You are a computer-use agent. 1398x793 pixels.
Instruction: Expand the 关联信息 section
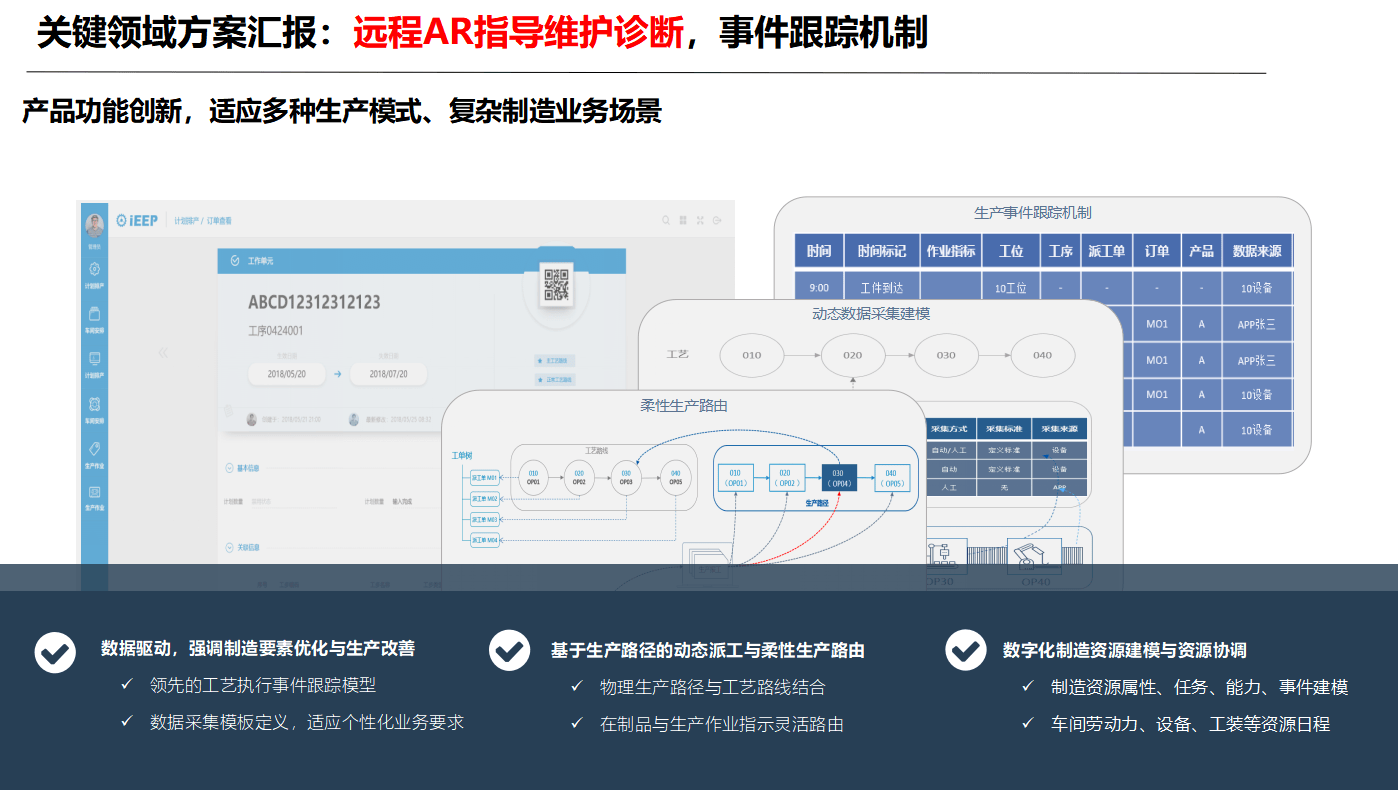(242, 547)
